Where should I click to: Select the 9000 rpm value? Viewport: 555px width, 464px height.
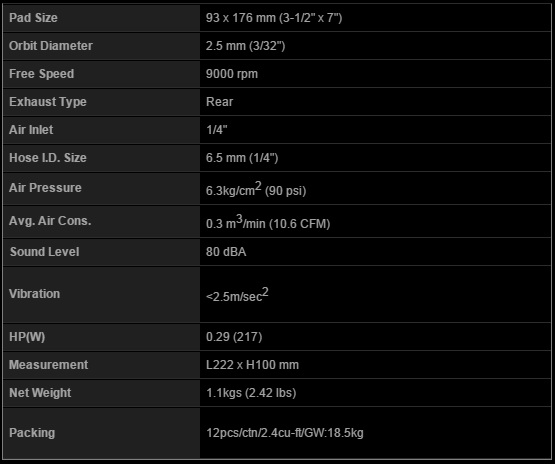[x=232, y=74]
